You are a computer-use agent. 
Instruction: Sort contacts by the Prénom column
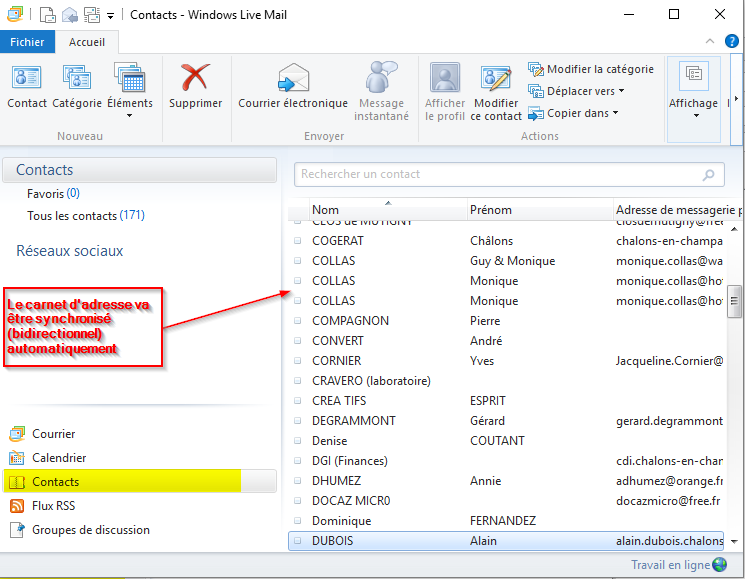(540, 209)
